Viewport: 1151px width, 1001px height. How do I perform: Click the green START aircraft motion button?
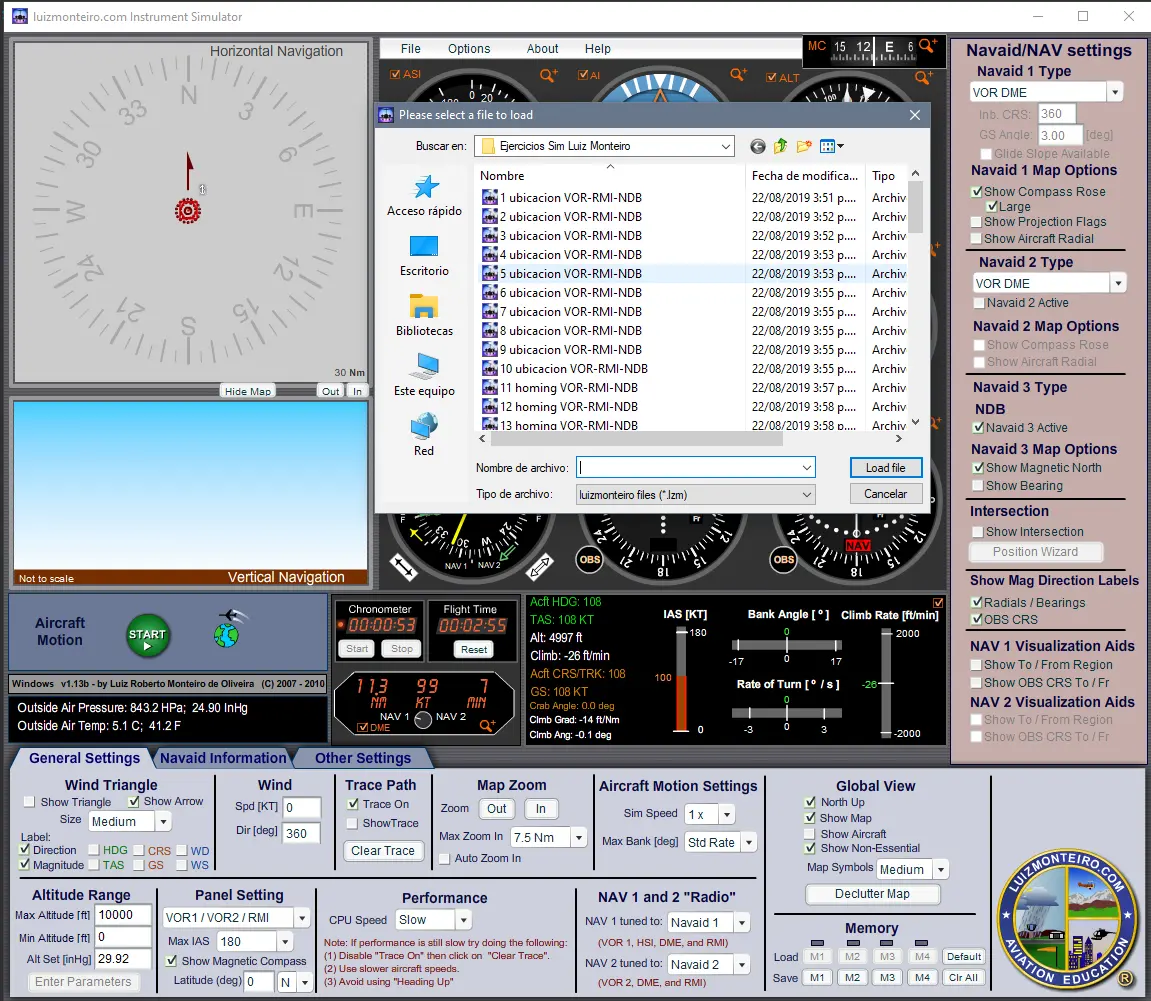tap(147, 635)
